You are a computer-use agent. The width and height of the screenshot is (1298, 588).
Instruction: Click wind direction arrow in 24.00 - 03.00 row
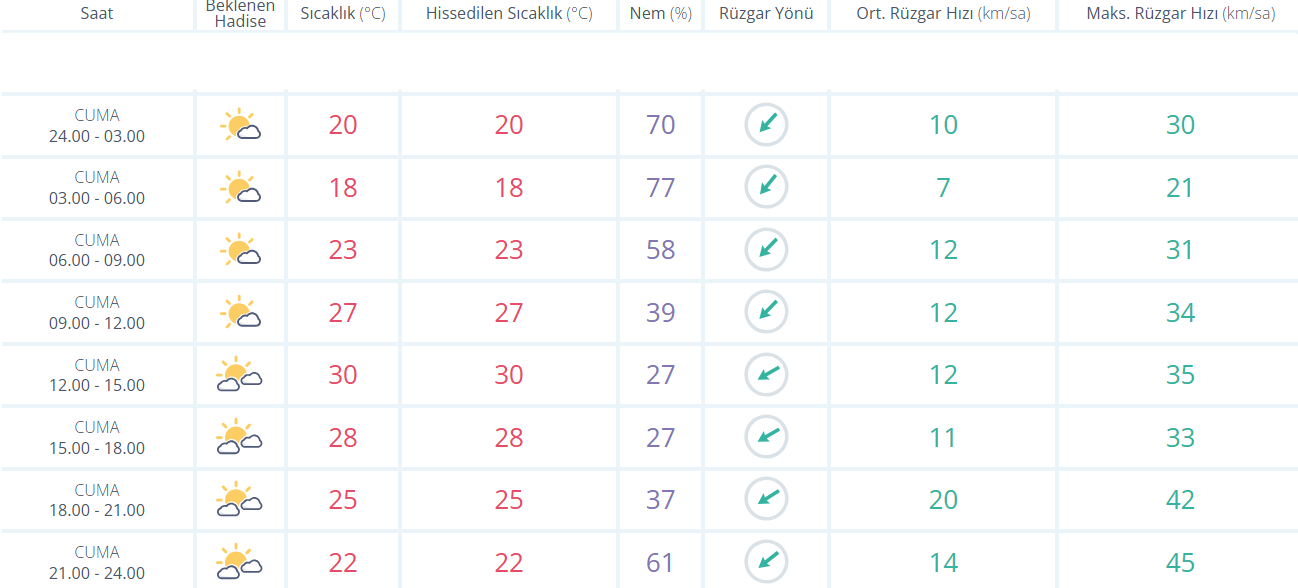tap(767, 125)
